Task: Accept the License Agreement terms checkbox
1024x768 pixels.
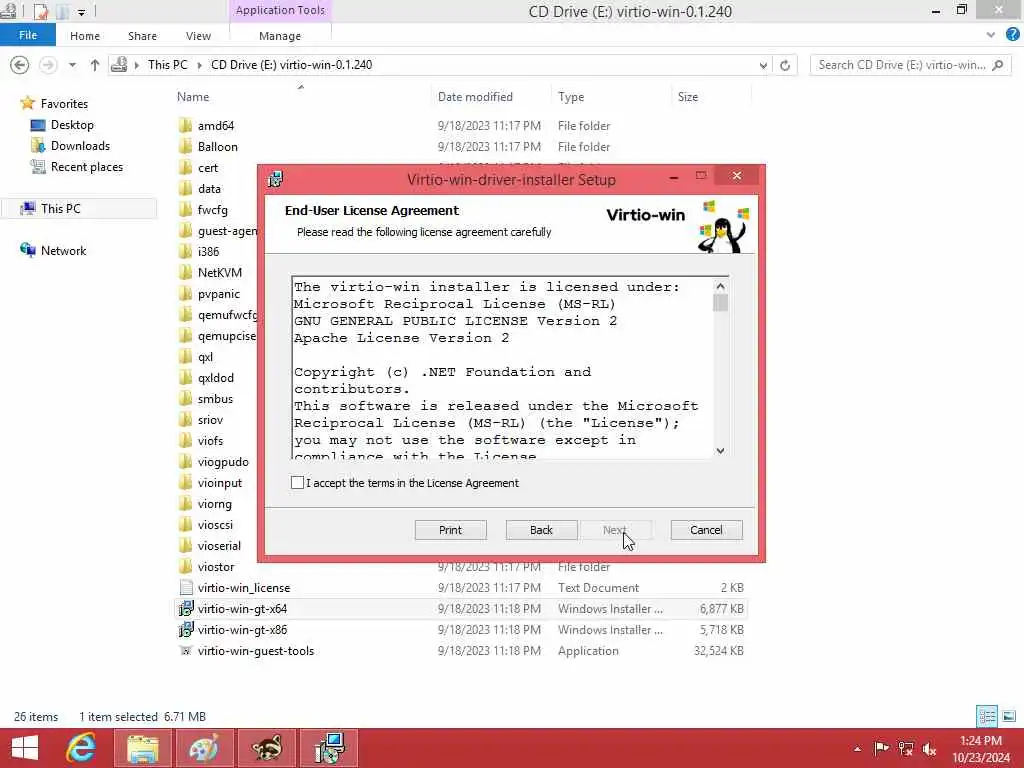Action: coord(297,483)
